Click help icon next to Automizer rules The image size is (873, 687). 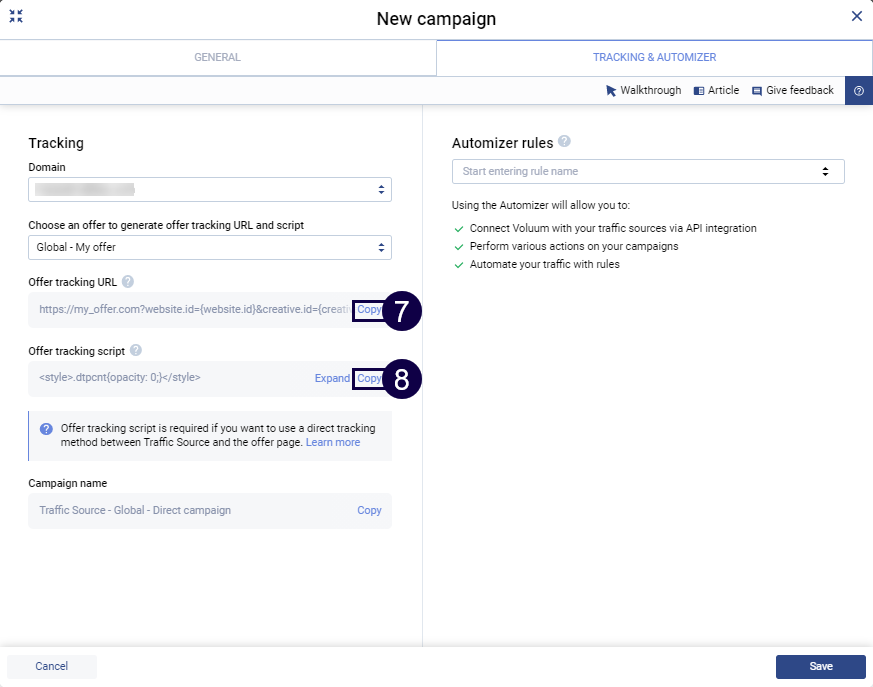pyautogui.click(x=565, y=142)
